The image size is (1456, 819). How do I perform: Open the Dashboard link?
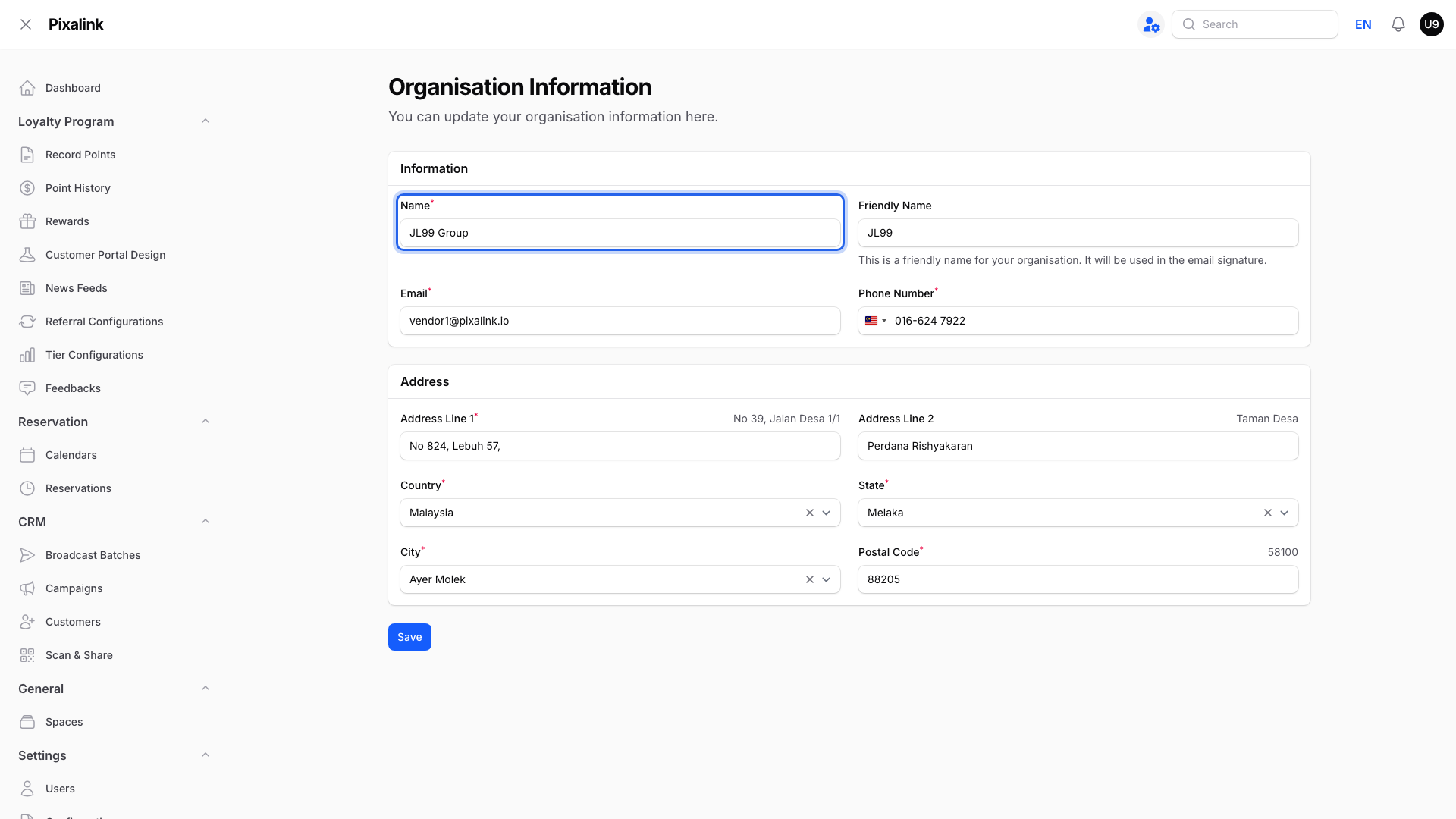[73, 88]
